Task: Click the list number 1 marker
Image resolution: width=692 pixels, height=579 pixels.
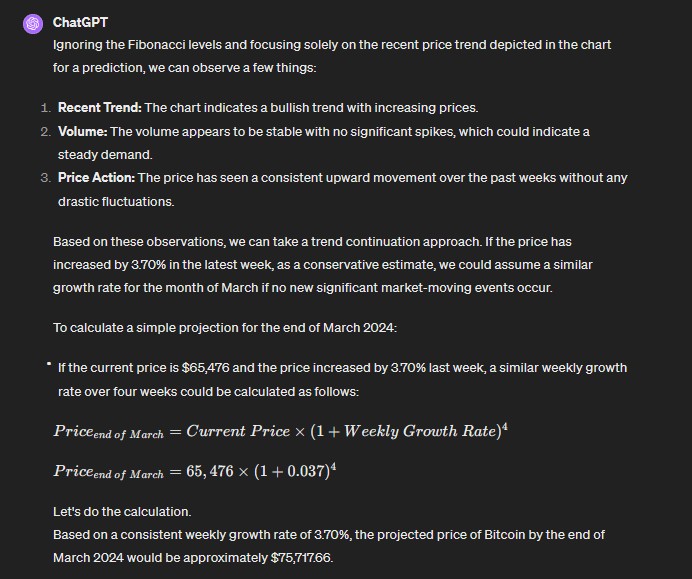Action: pyautogui.click(x=45, y=107)
